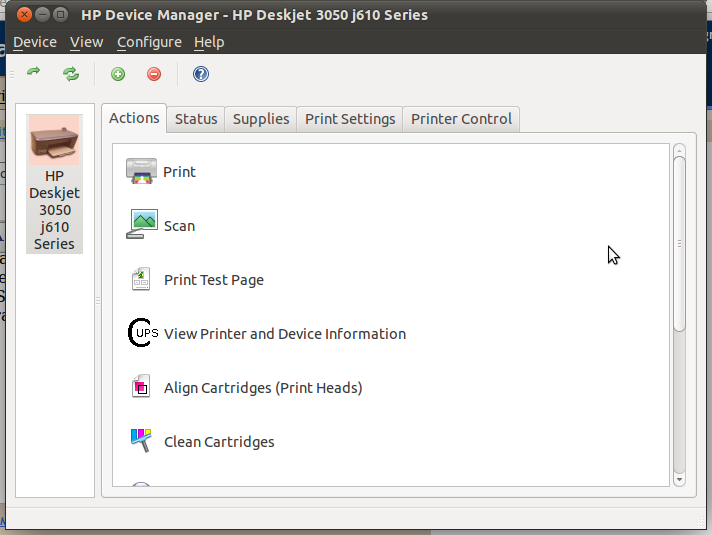712x535 pixels.
Task: Open help via the blue question mark icon
Action: [201, 74]
